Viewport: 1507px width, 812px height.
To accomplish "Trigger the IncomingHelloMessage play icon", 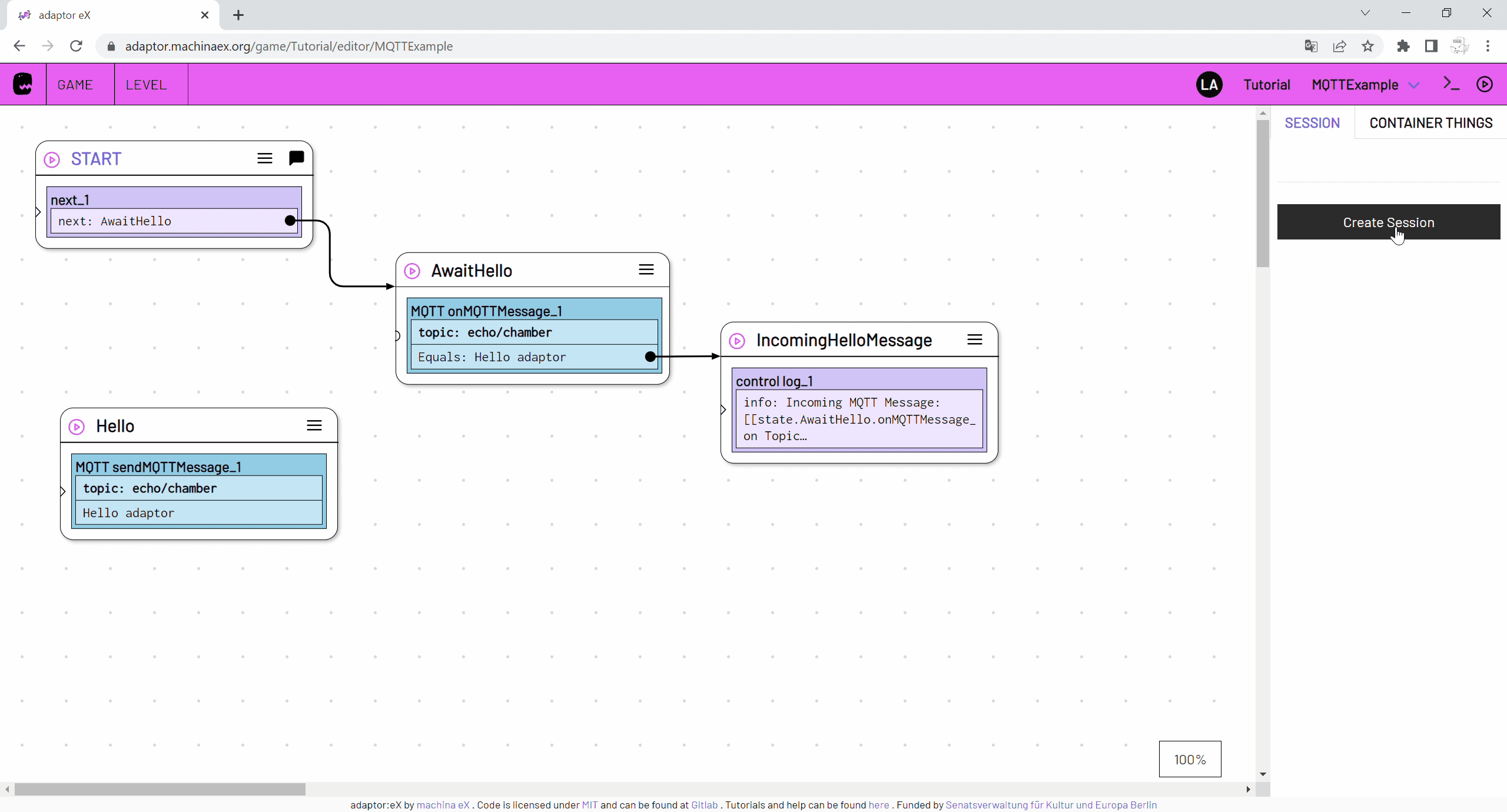I will [x=737, y=341].
